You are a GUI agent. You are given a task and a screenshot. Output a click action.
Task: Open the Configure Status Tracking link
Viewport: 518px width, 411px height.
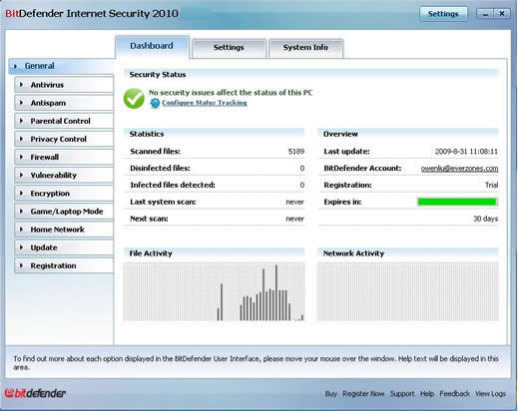click(204, 103)
